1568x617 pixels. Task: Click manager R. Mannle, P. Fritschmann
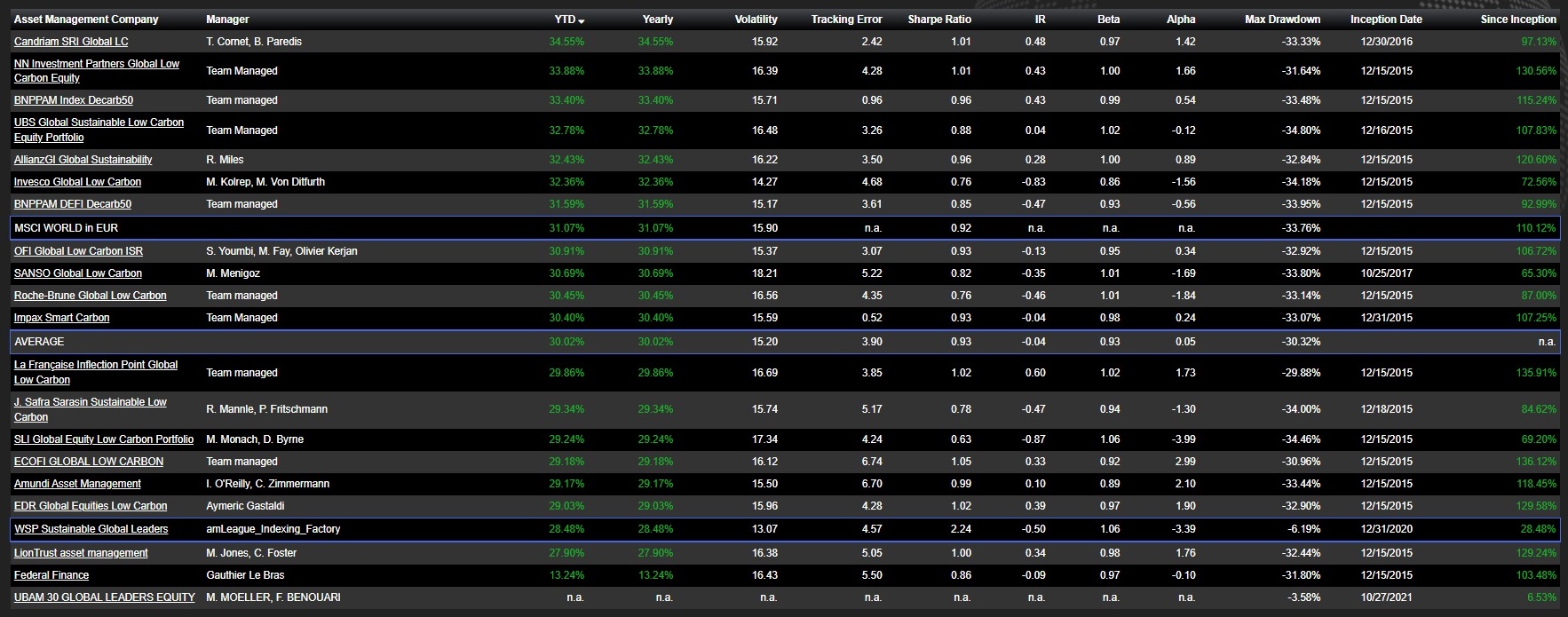tap(266, 409)
